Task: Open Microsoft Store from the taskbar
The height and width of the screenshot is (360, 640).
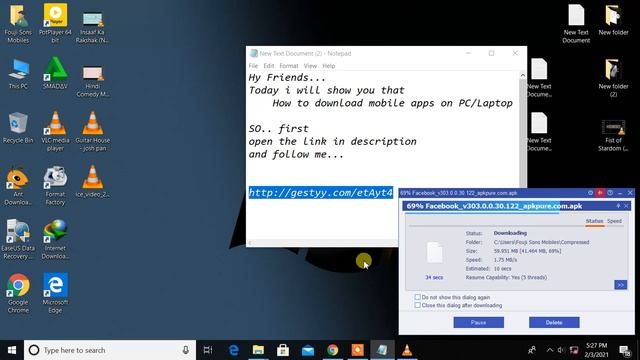Action: [x=283, y=350]
